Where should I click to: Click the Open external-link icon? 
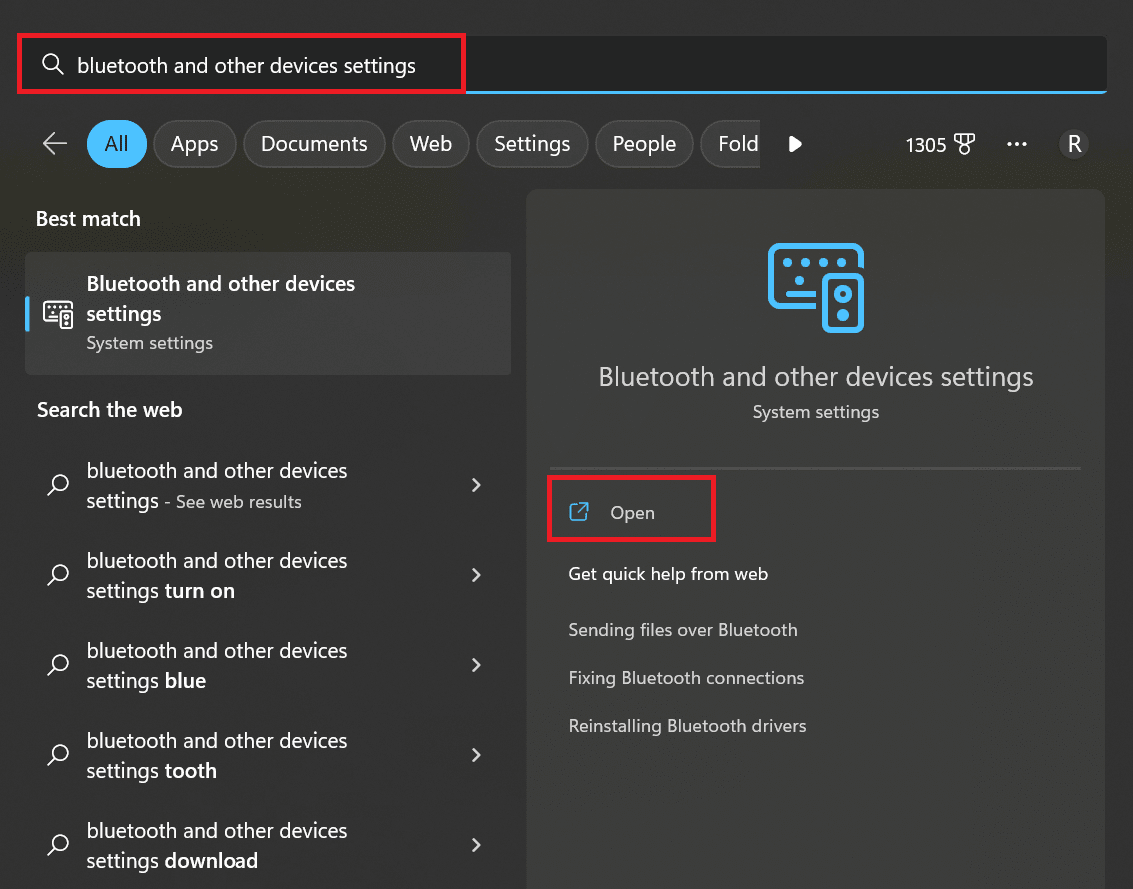point(579,510)
